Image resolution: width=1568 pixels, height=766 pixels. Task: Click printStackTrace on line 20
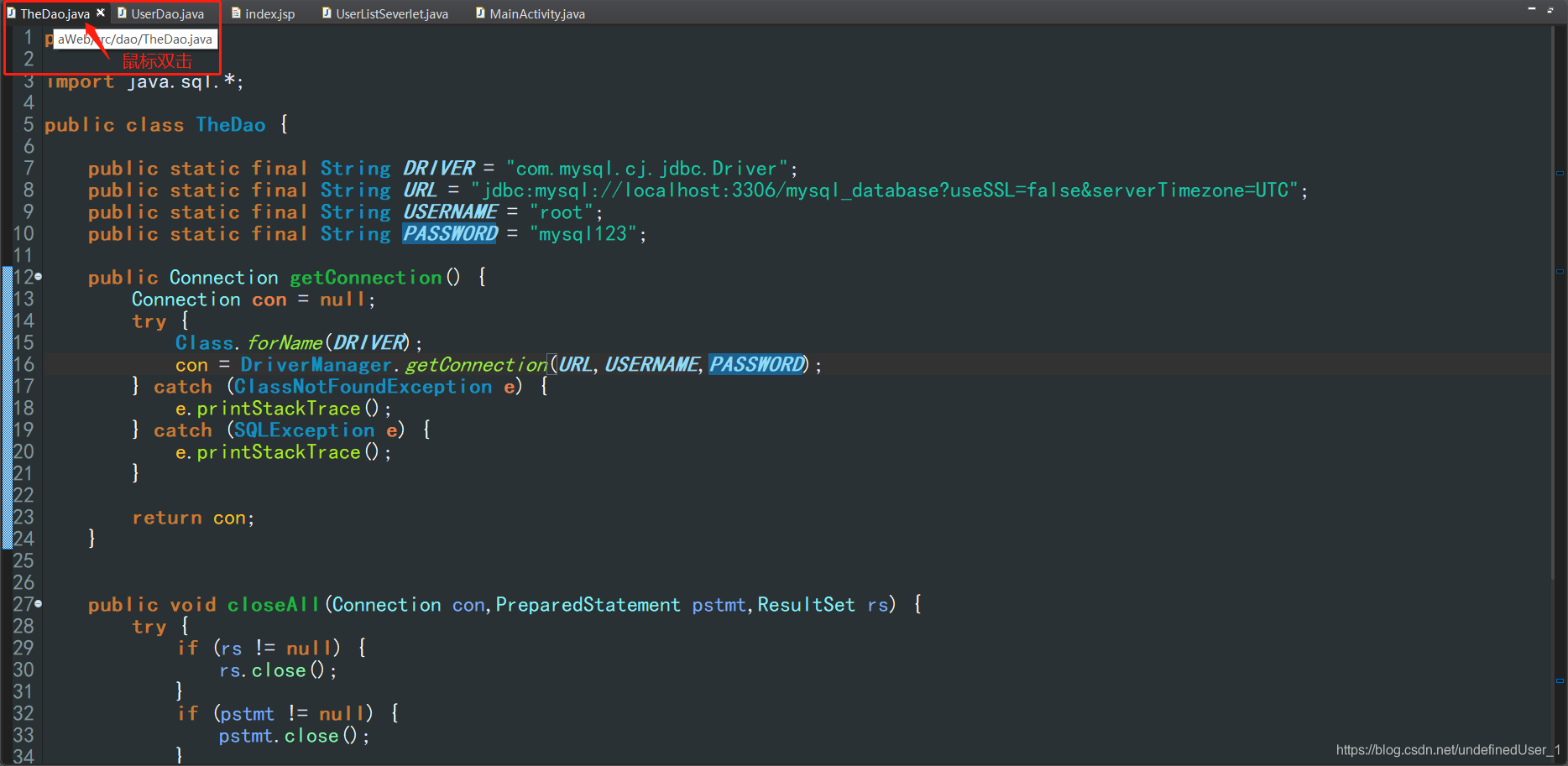(x=279, y=451)
